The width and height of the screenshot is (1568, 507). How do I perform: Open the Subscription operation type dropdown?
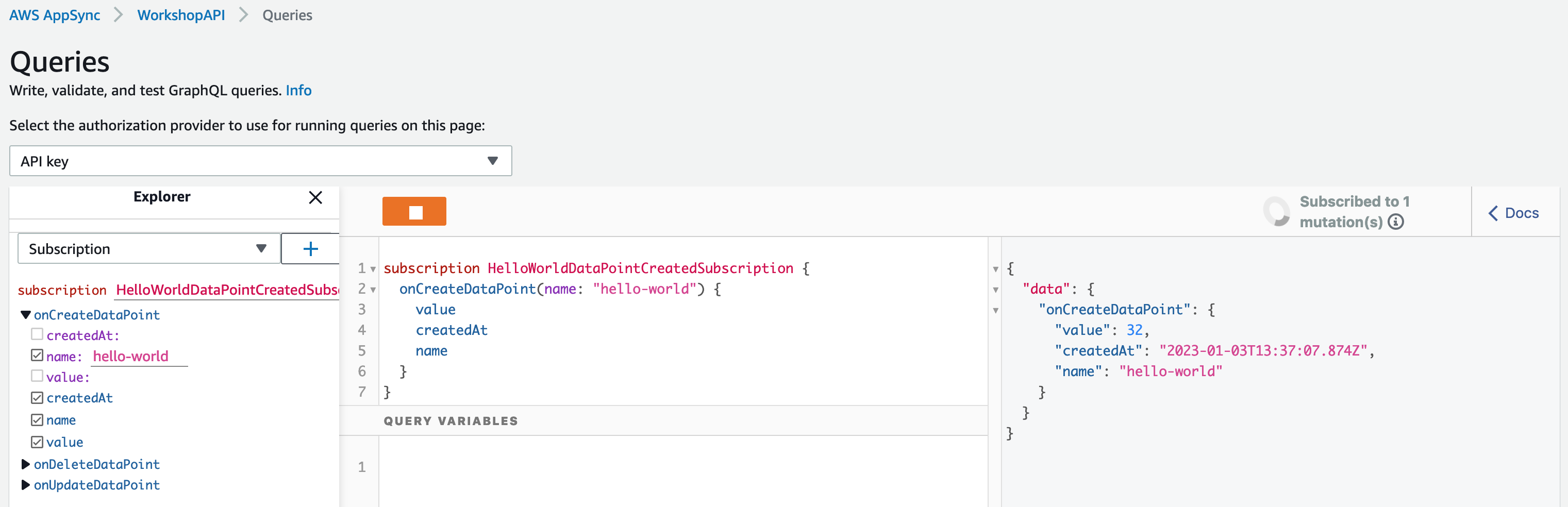coord(149,248)
